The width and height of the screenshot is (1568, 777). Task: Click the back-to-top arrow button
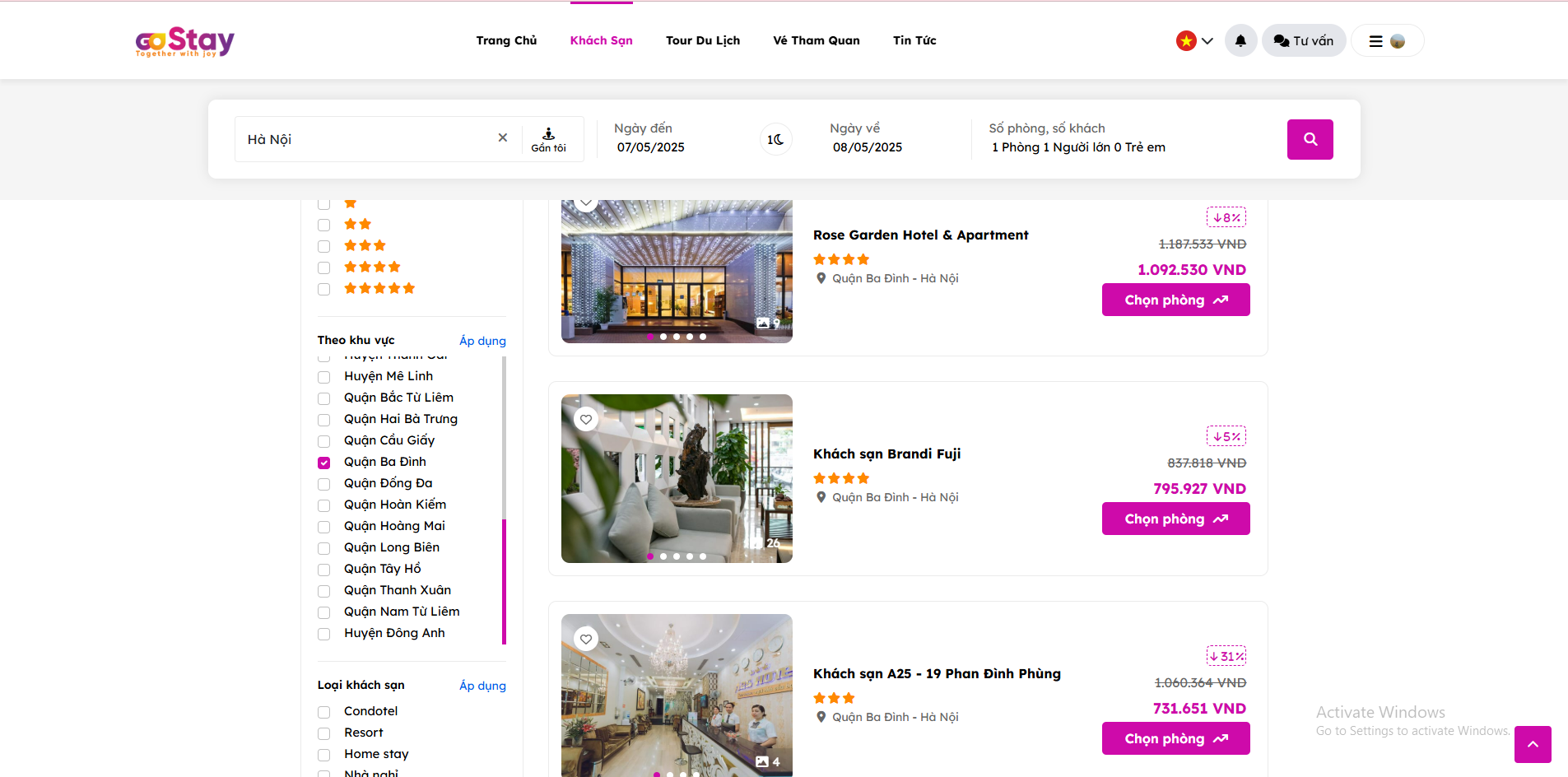(x=1533, y=744)
